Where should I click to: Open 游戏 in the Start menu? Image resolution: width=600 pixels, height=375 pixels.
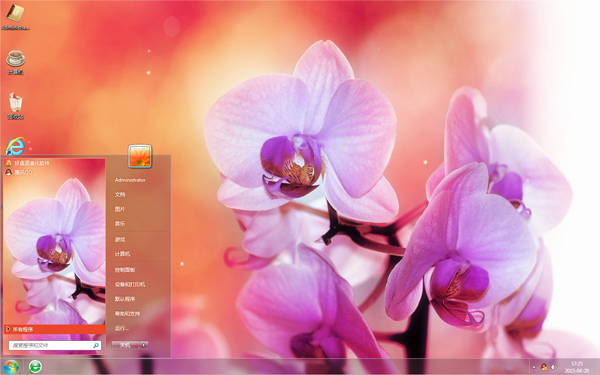[120, 240]
